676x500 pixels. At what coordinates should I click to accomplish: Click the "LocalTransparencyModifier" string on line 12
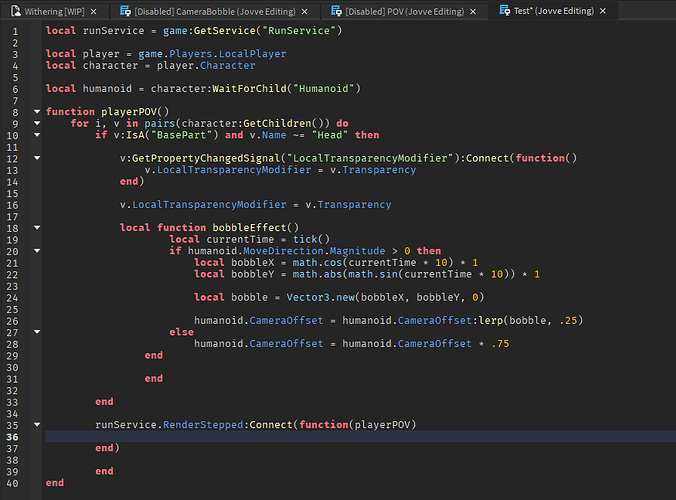click(370, 158)
